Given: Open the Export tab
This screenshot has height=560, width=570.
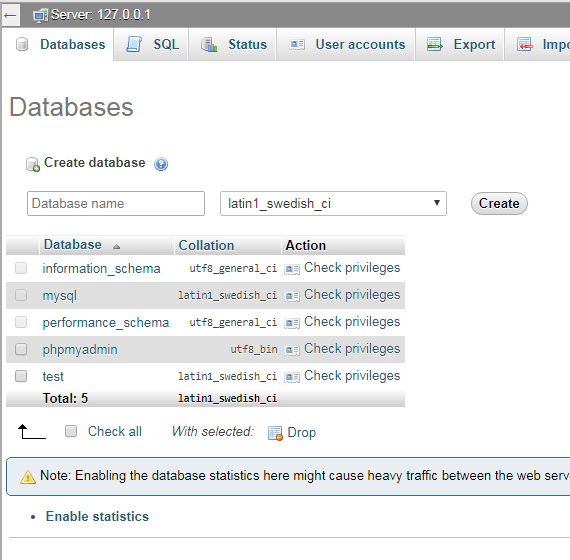Looking at the screenshot, I should click(x=460, y=45).
